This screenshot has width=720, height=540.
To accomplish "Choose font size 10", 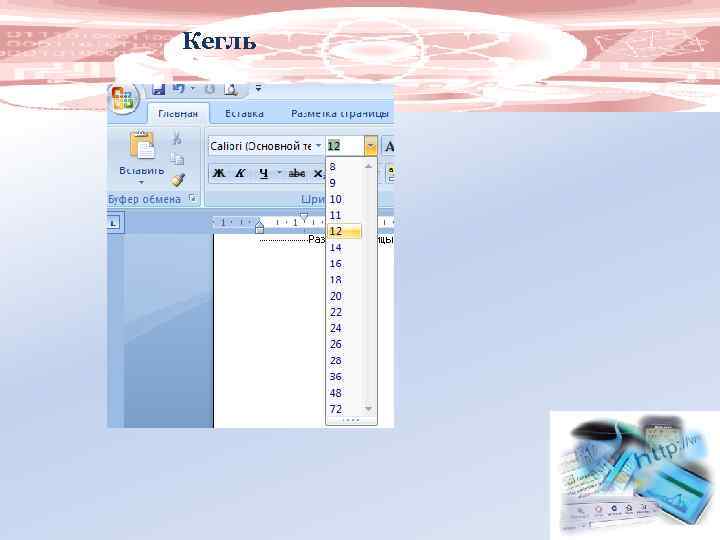I will pyautogui.click(x=344, y=199).
